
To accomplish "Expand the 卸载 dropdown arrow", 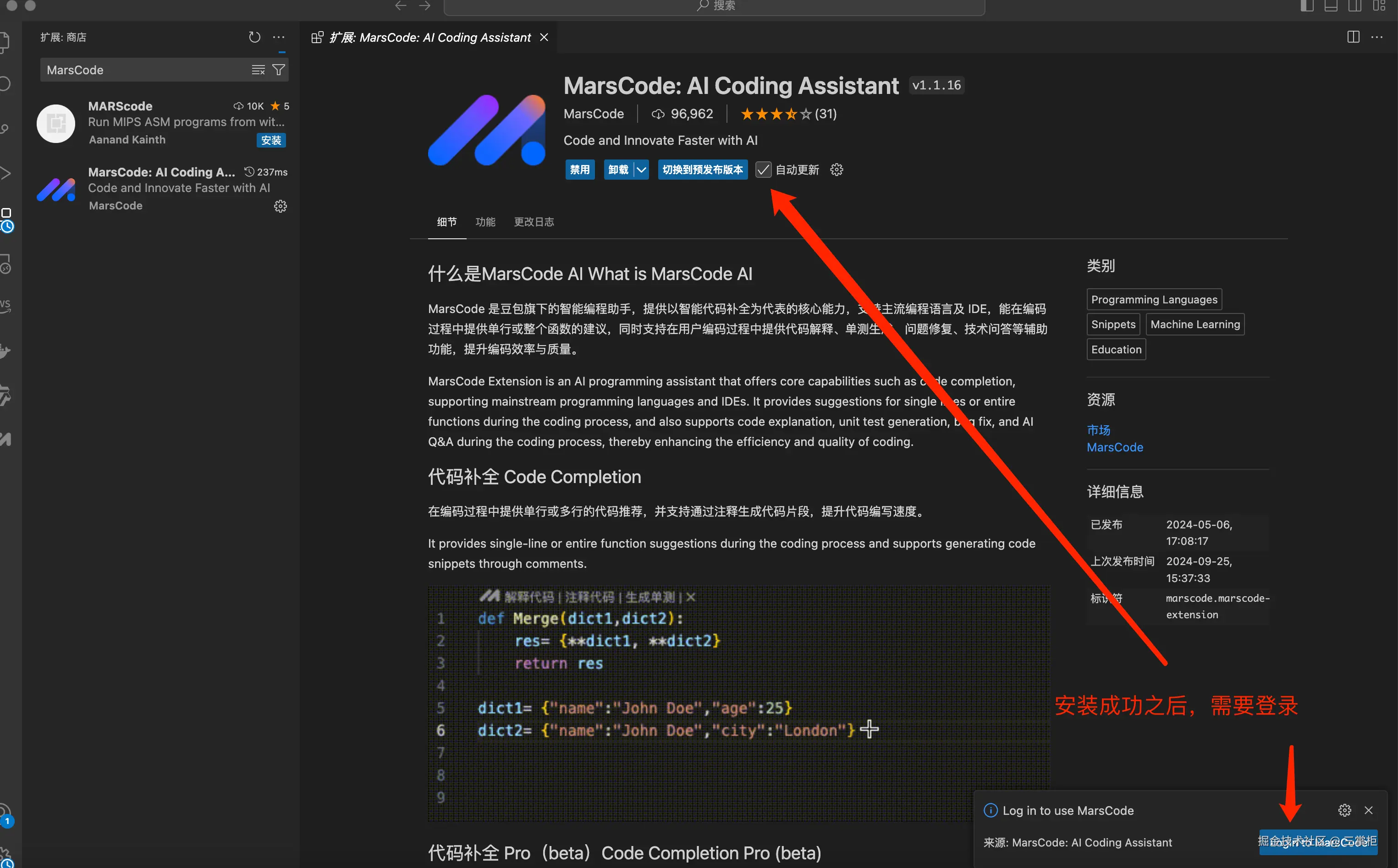I will coord(641,170).
